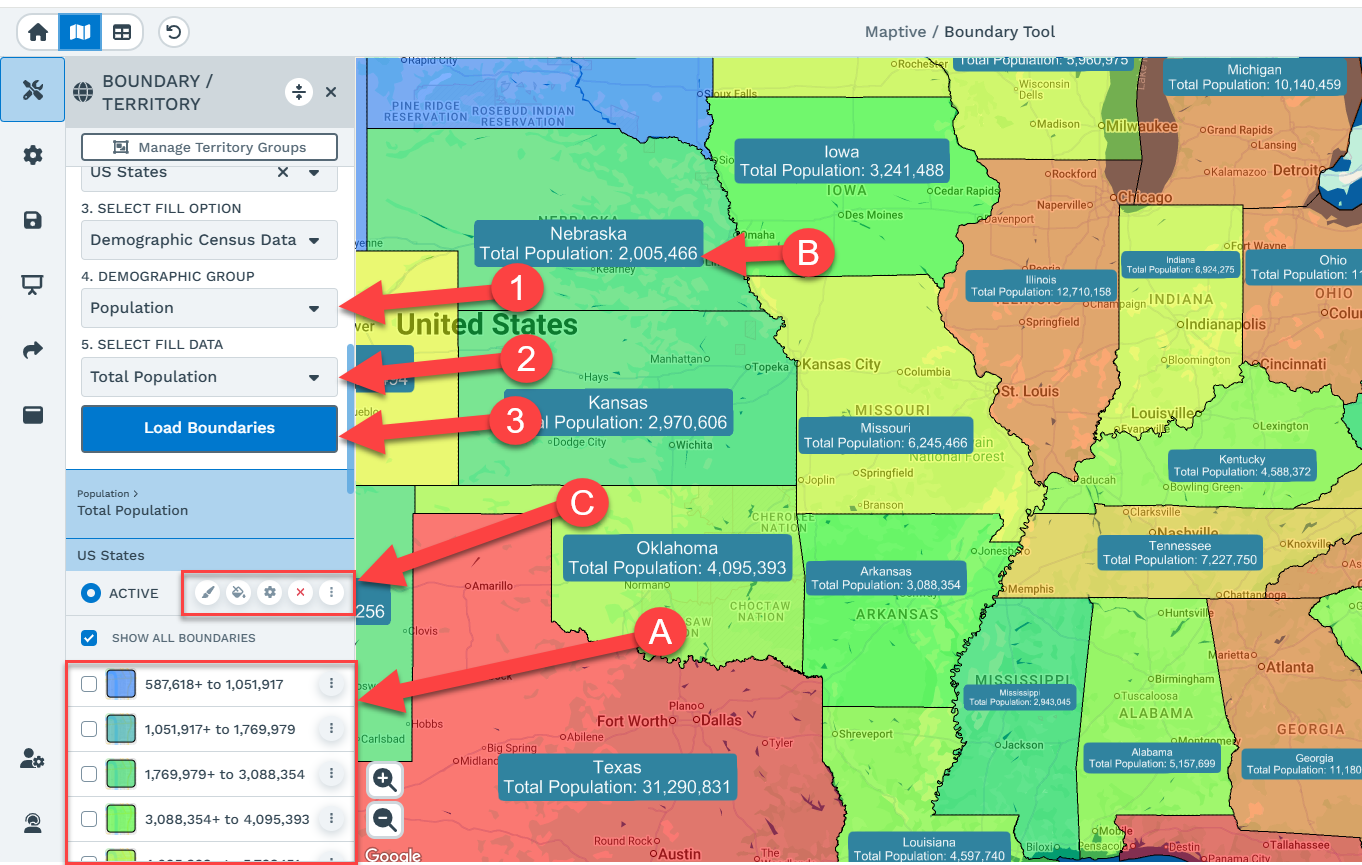
Task: Click the Manage Territory Groups button
Action: click(209, 147)
